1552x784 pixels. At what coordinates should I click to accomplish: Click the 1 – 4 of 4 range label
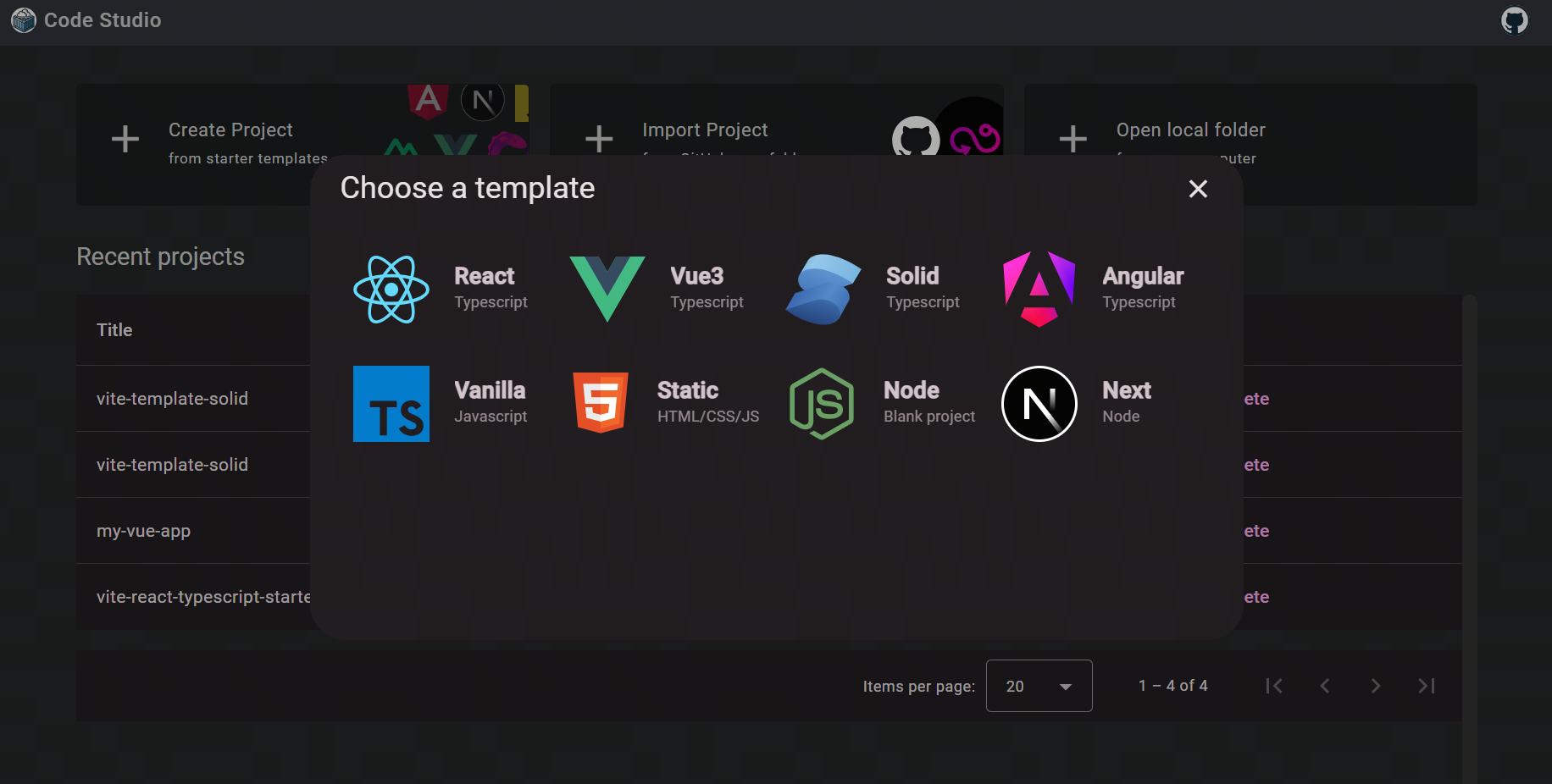click(x=1173, y=686)
